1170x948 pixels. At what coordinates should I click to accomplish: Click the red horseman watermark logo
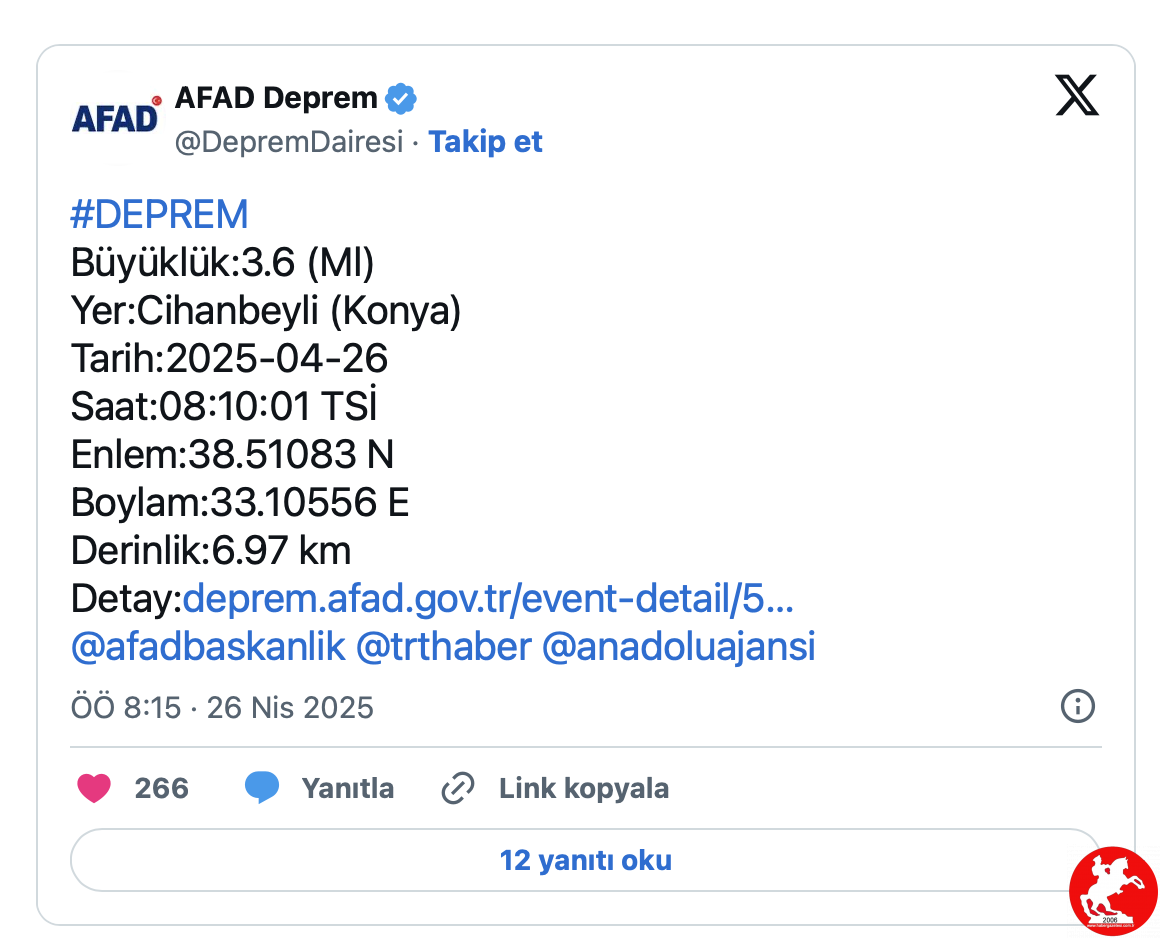1113,891
